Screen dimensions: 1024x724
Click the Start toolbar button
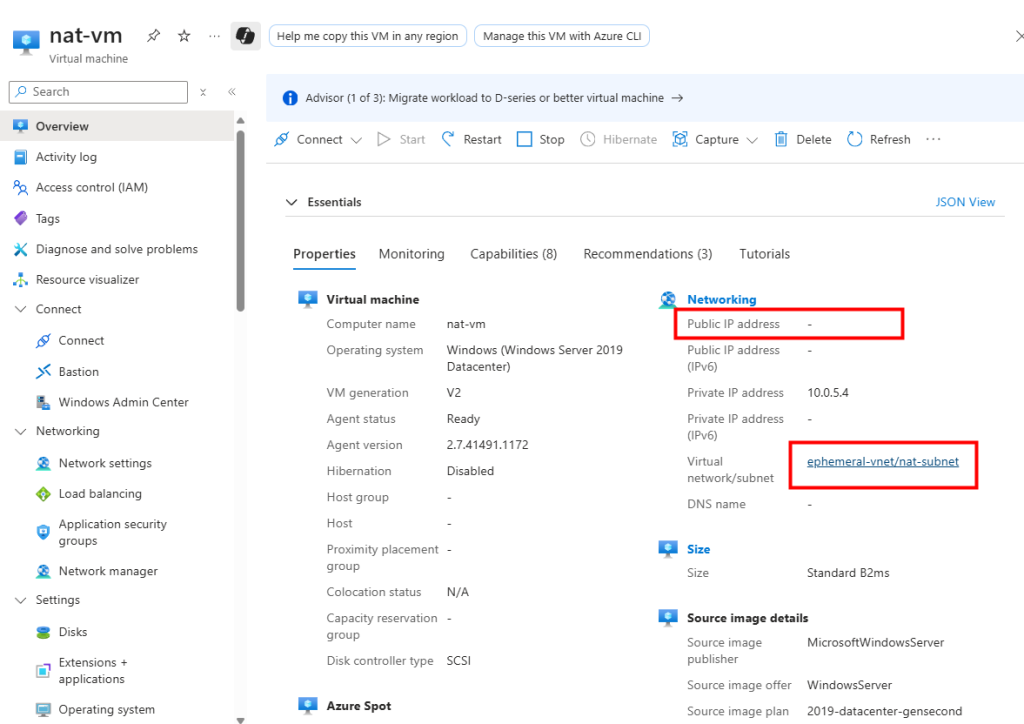tap(402, 139)
